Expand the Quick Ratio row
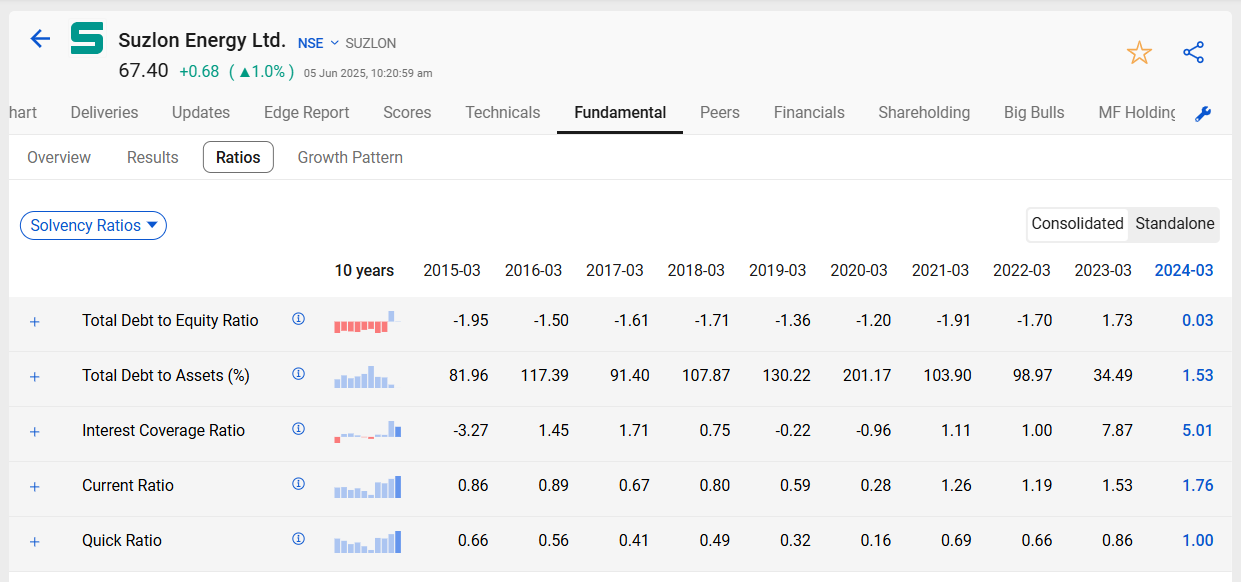 coord(35,542)
